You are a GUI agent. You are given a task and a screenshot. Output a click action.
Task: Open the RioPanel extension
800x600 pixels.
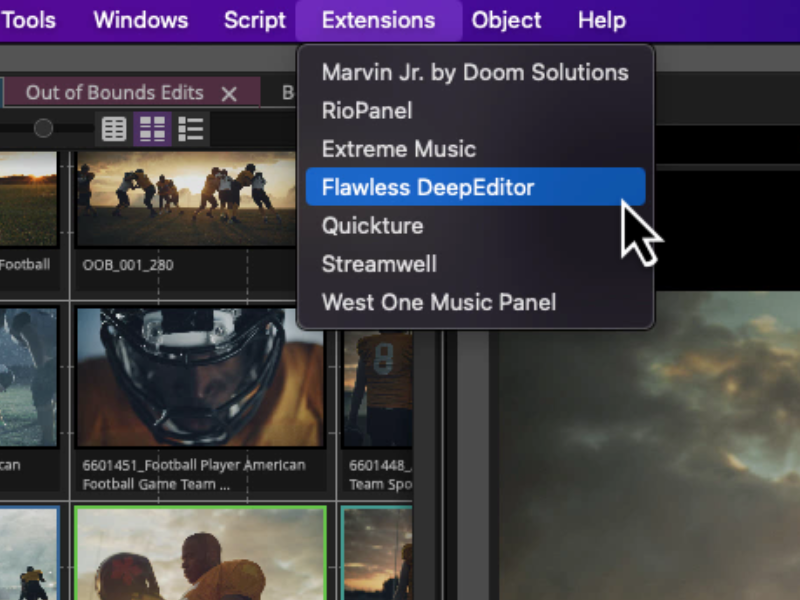pyautogui.click(x=476, y=111)
